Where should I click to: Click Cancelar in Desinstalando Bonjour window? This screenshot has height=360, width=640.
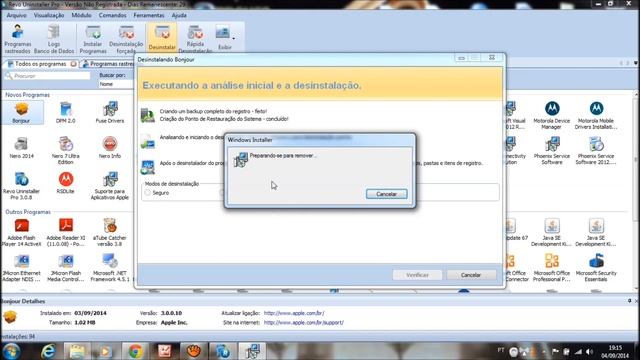tap(471, 275)
